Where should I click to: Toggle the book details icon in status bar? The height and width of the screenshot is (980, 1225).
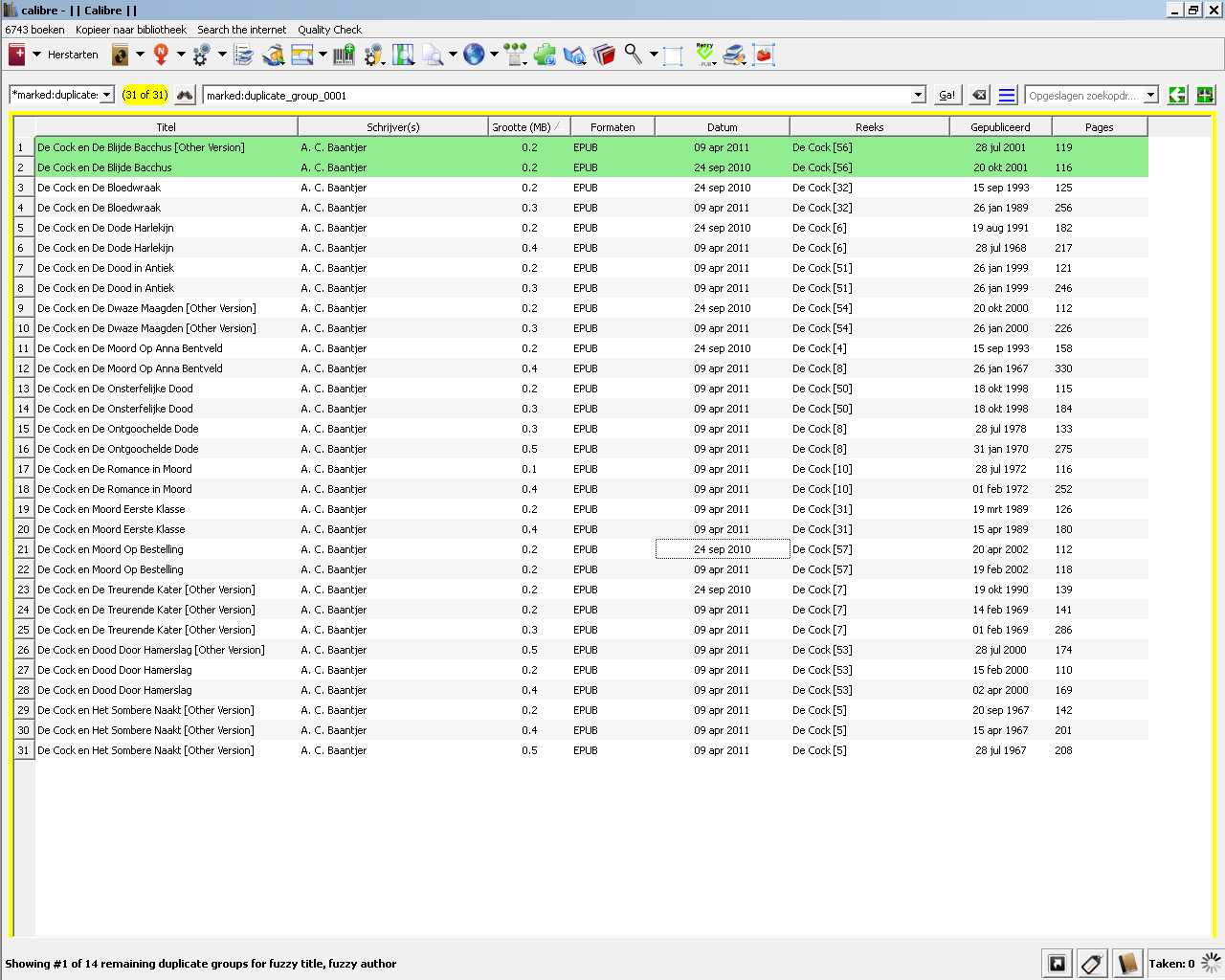point(1127,964)
